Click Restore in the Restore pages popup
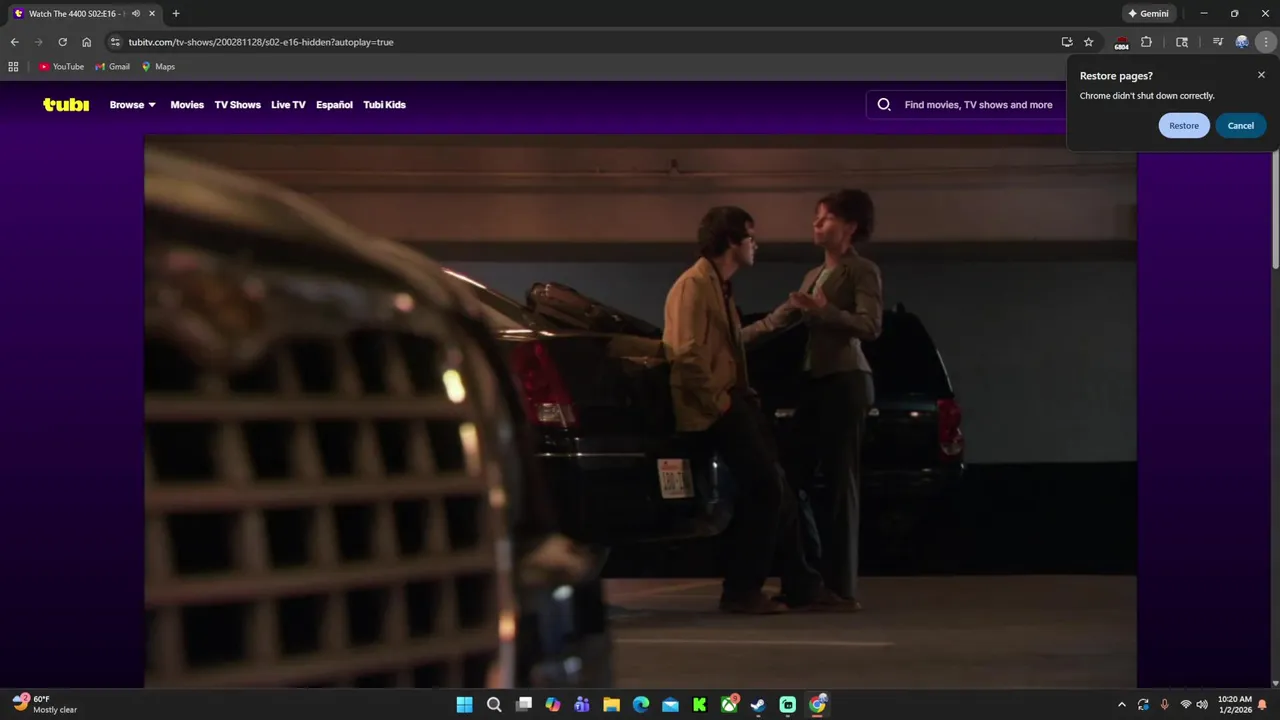The image size is (1280, 720). tap(1184, 126)
